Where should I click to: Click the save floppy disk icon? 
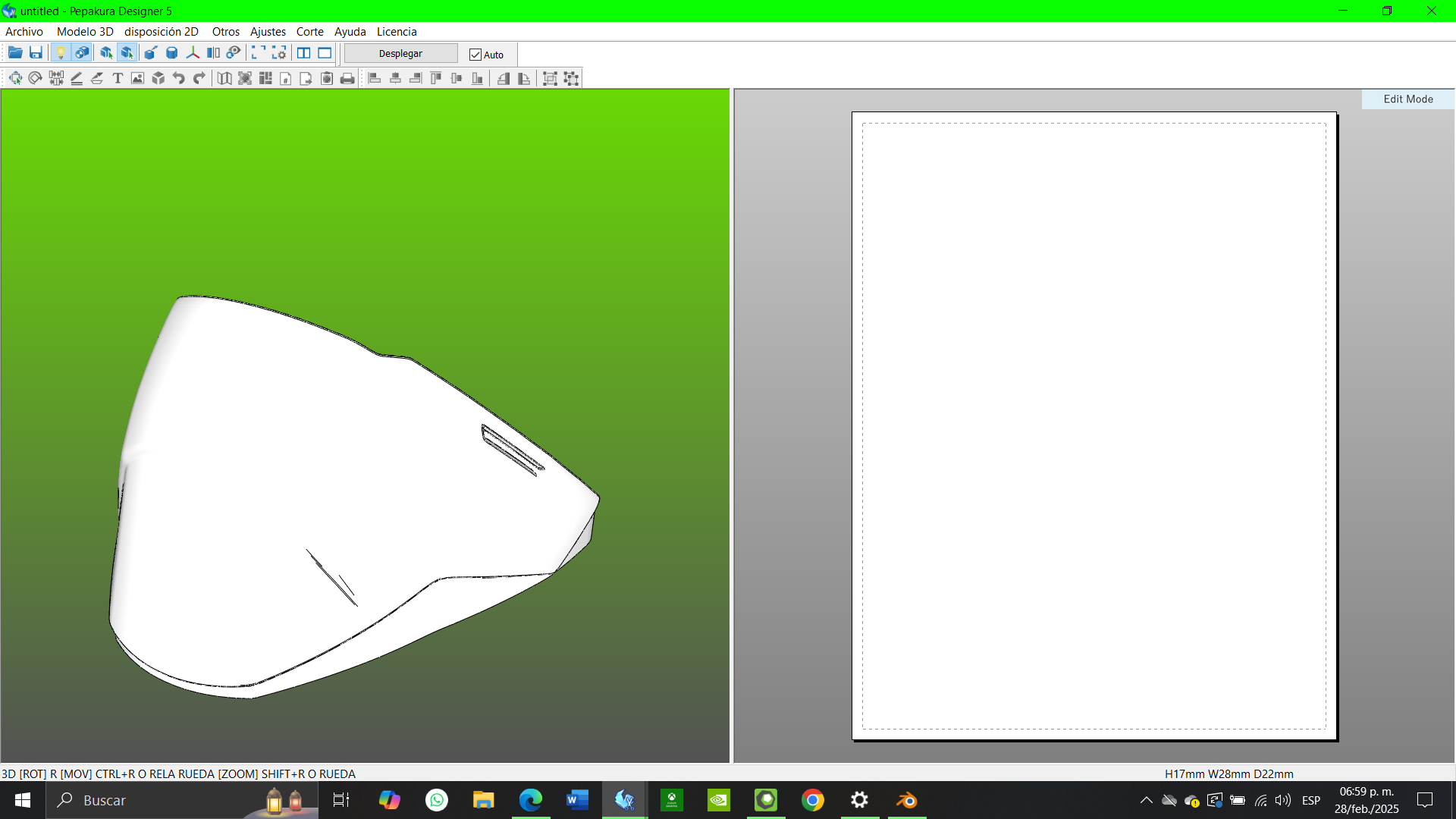tap(36, 53)
